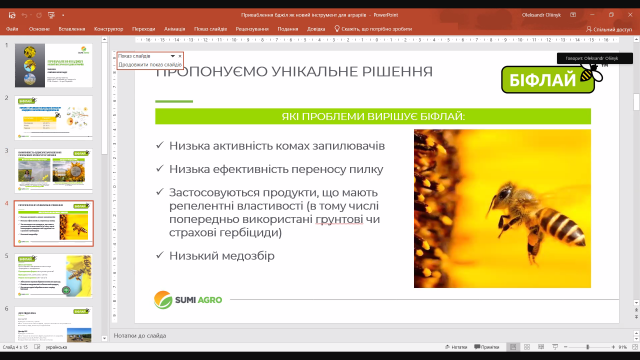Image resolution: width=640 pixels, height=360 pixels.
Task: Open the Показ слайдів ribbon tab
Action: pos(211,29)
